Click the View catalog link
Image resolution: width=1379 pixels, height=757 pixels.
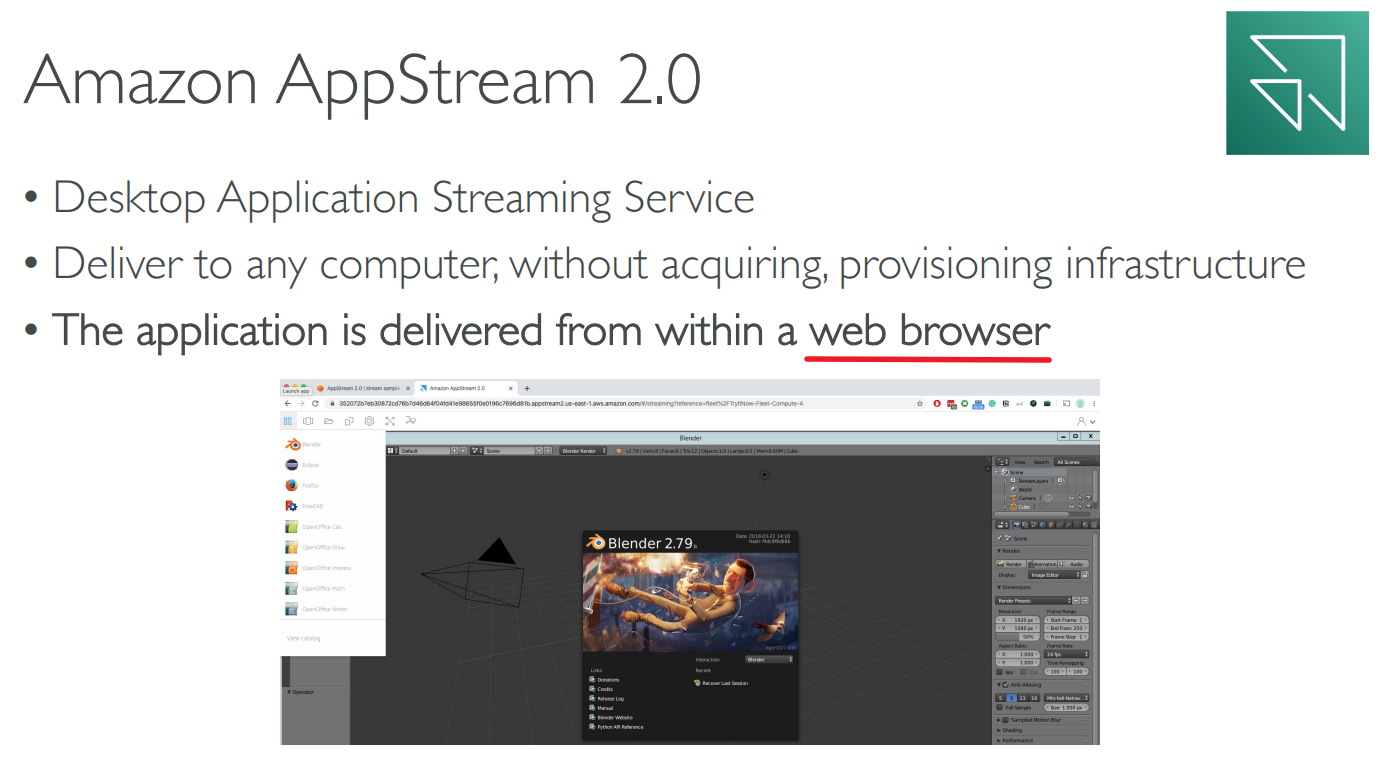tap(303, 638)
